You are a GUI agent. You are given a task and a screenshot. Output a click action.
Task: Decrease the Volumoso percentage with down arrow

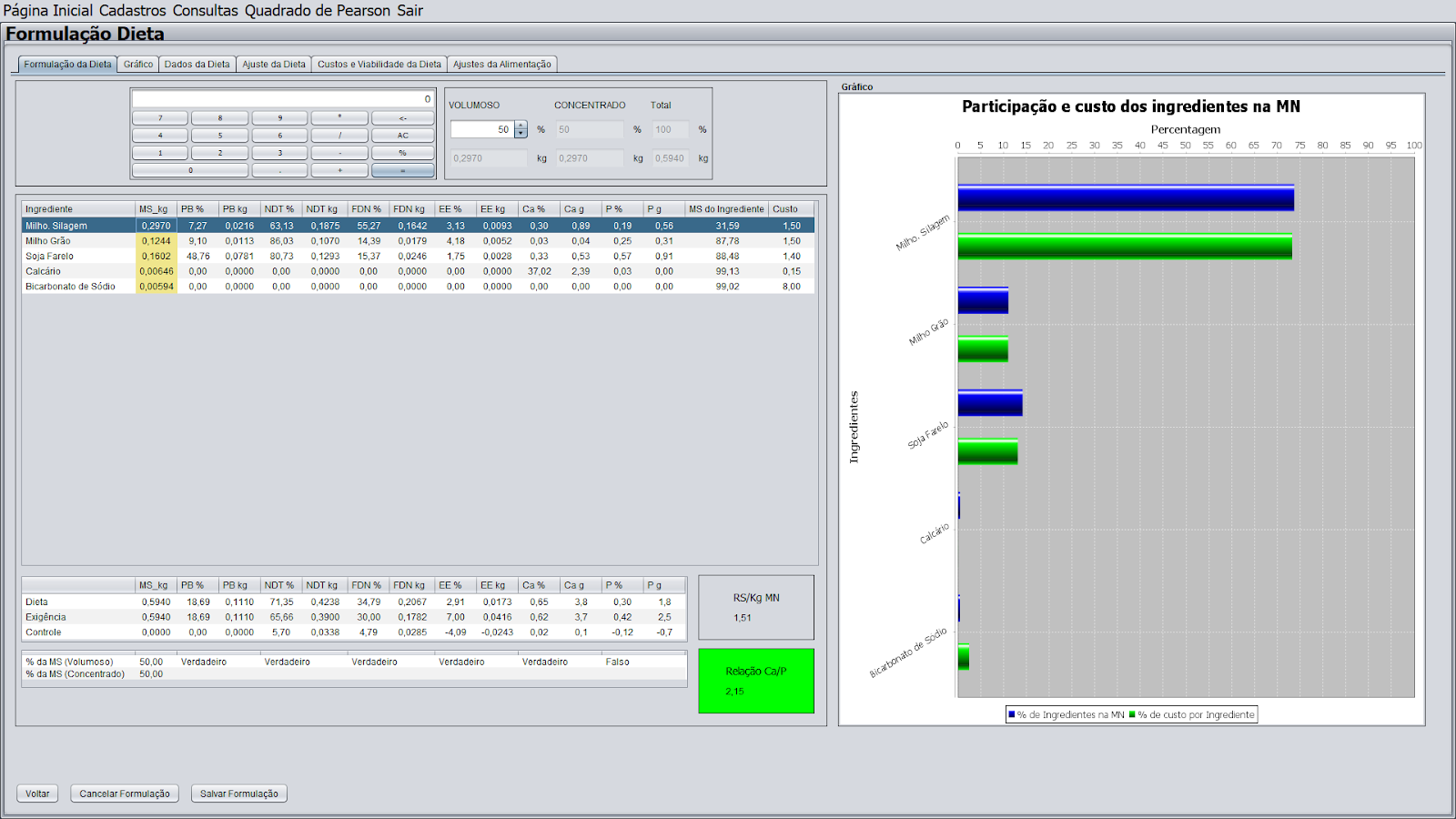click(521, 134)
